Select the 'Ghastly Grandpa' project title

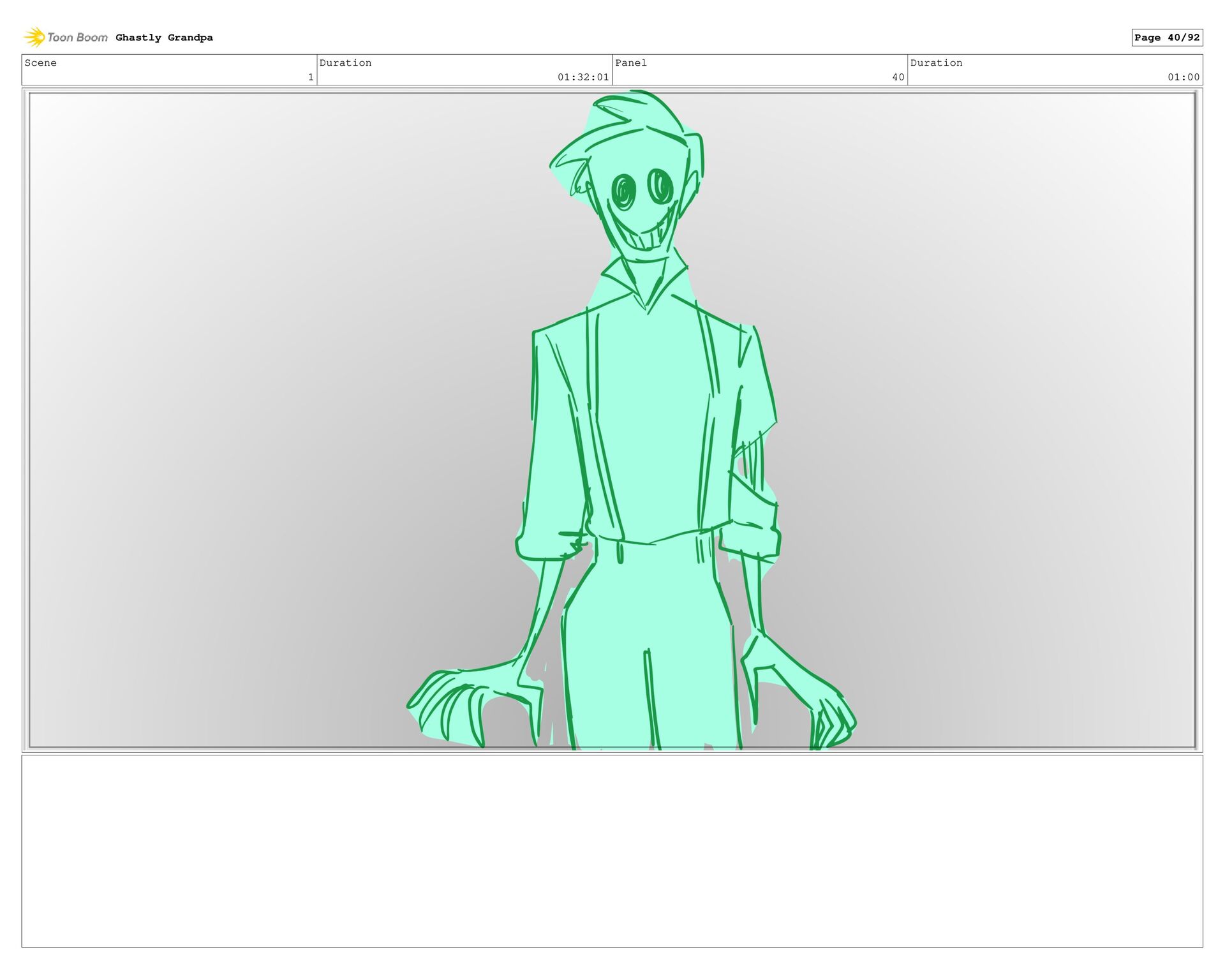(164, 38)
